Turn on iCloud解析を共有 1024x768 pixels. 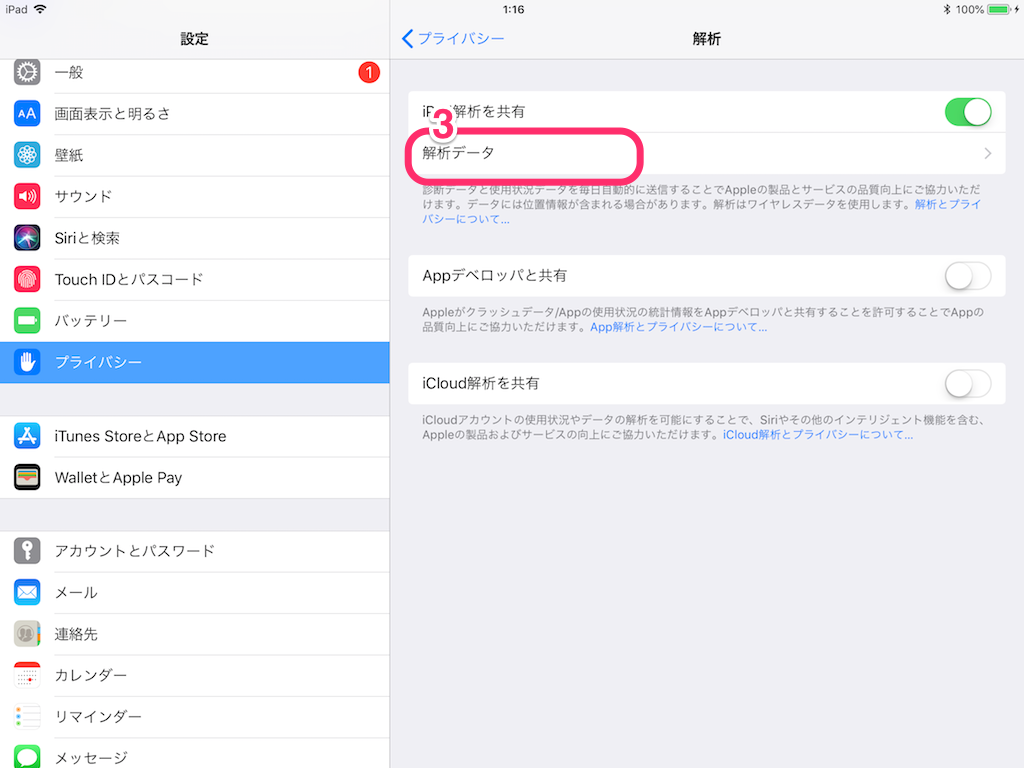coord(967,383)
